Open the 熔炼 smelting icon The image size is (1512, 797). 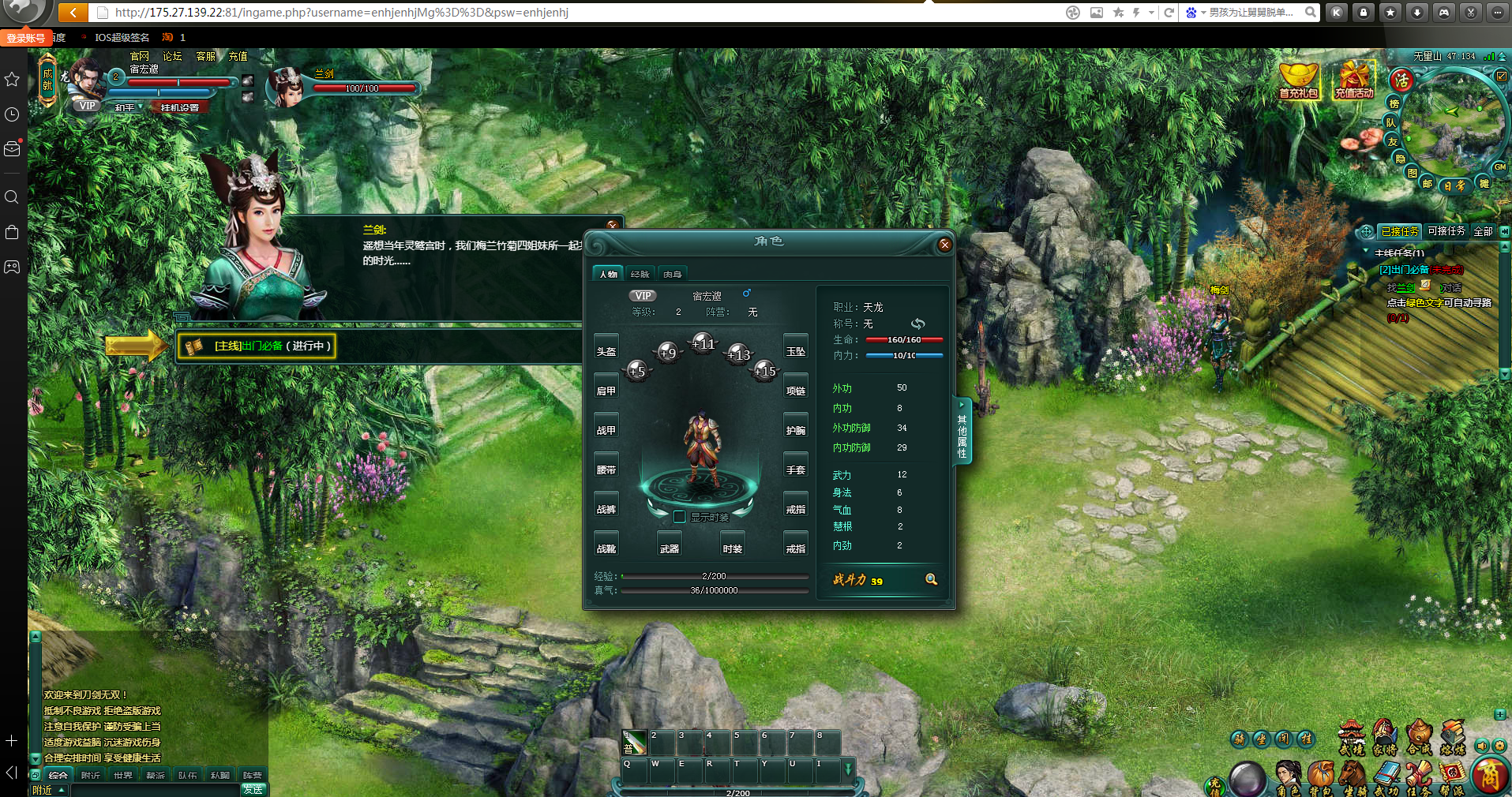click(1453, 737)
